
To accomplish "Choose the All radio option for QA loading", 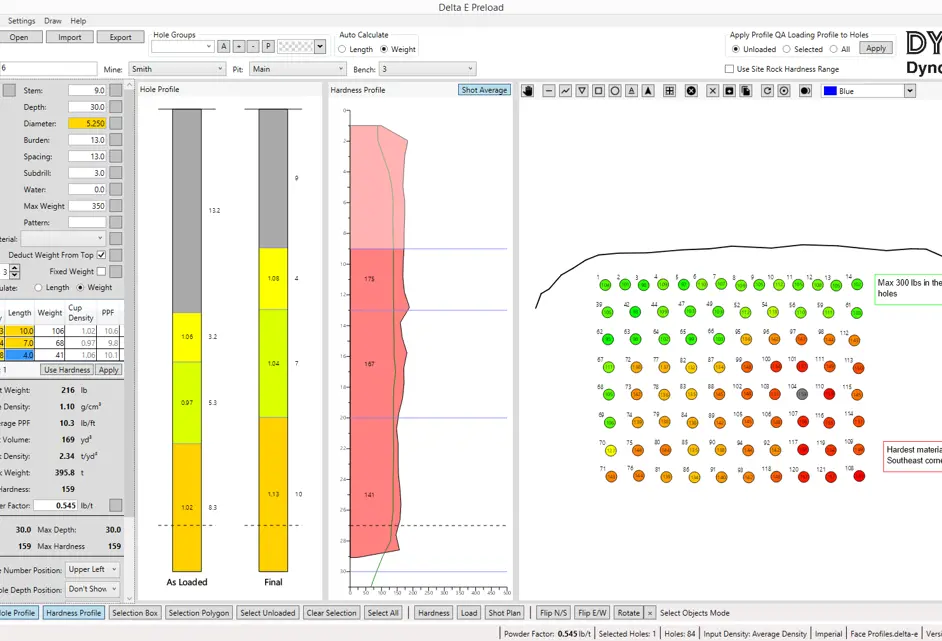I will (835, 49).
